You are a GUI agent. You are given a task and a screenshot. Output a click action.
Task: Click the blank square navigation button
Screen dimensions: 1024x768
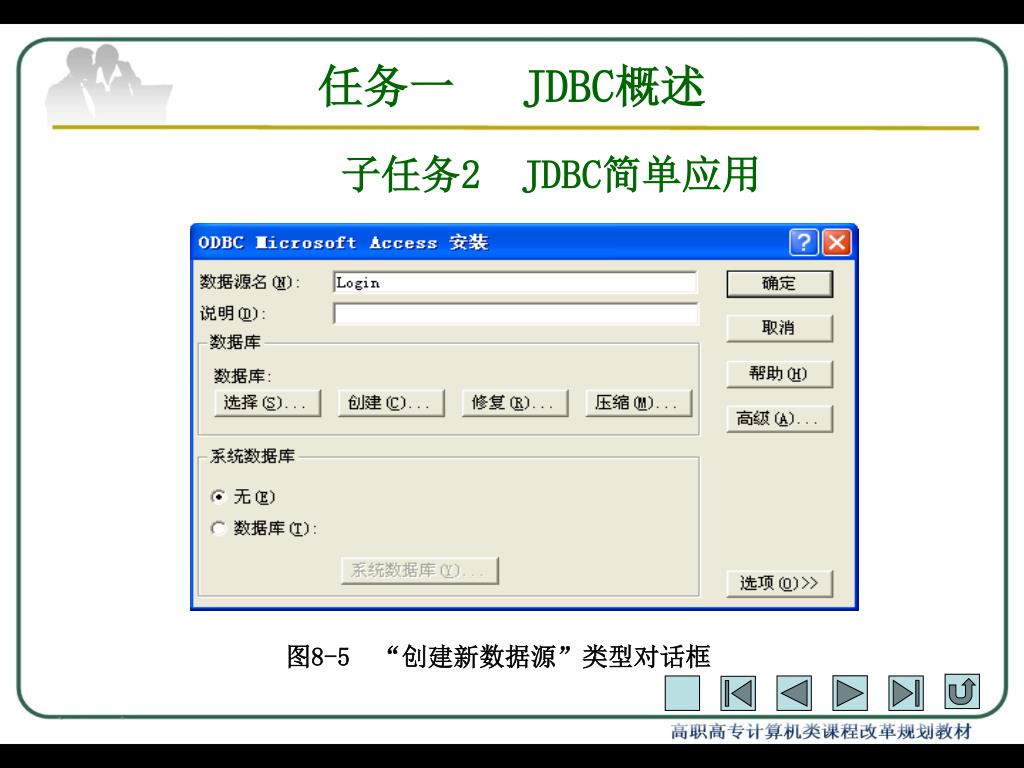point(682,693)
